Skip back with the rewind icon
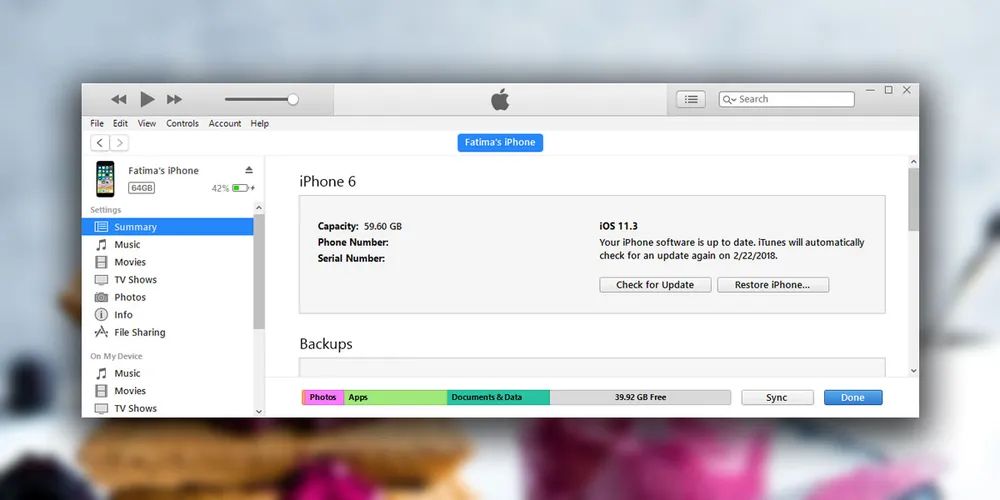The image size is (1000, 500). pos(119,99)
